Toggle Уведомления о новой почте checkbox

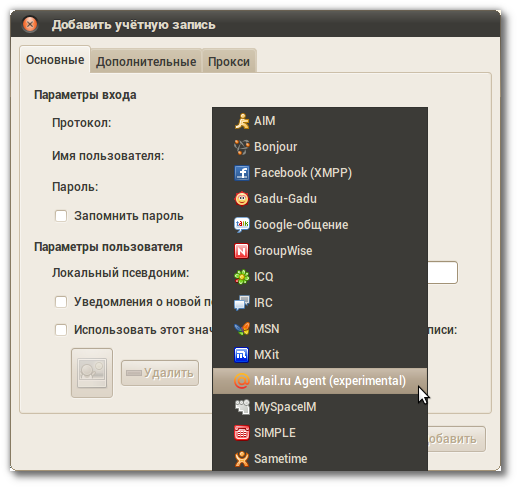(61, 302)
